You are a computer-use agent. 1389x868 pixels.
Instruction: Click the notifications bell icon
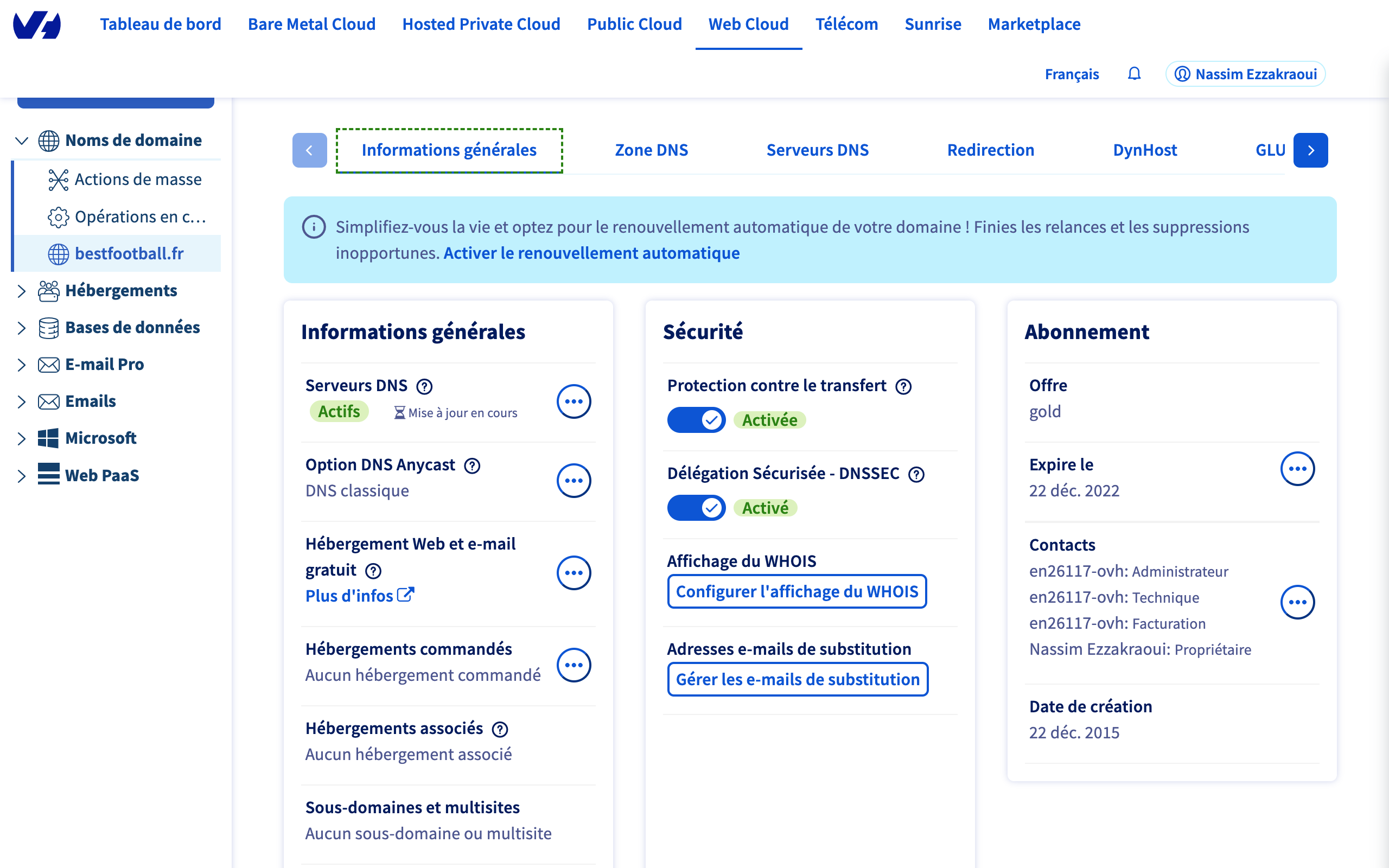tap(1133, 74)
